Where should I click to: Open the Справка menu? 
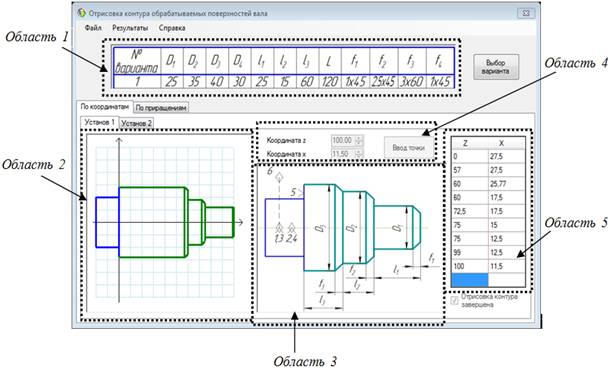tap(172, 28)
